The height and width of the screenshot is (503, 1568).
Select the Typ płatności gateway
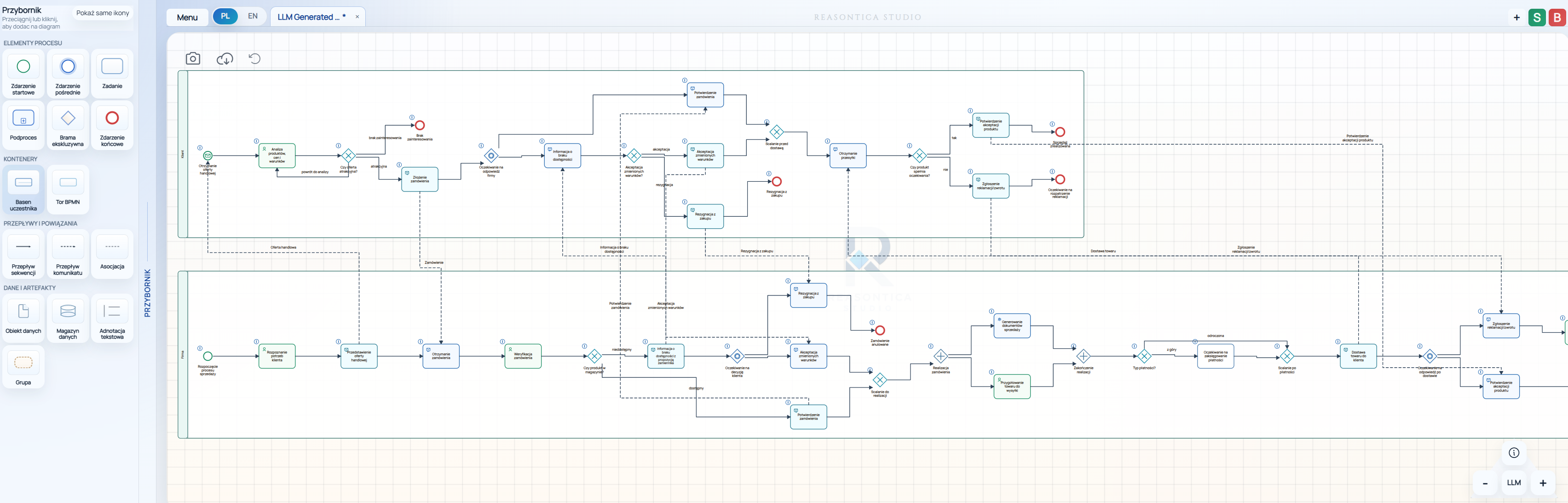tap(1144, 356)
